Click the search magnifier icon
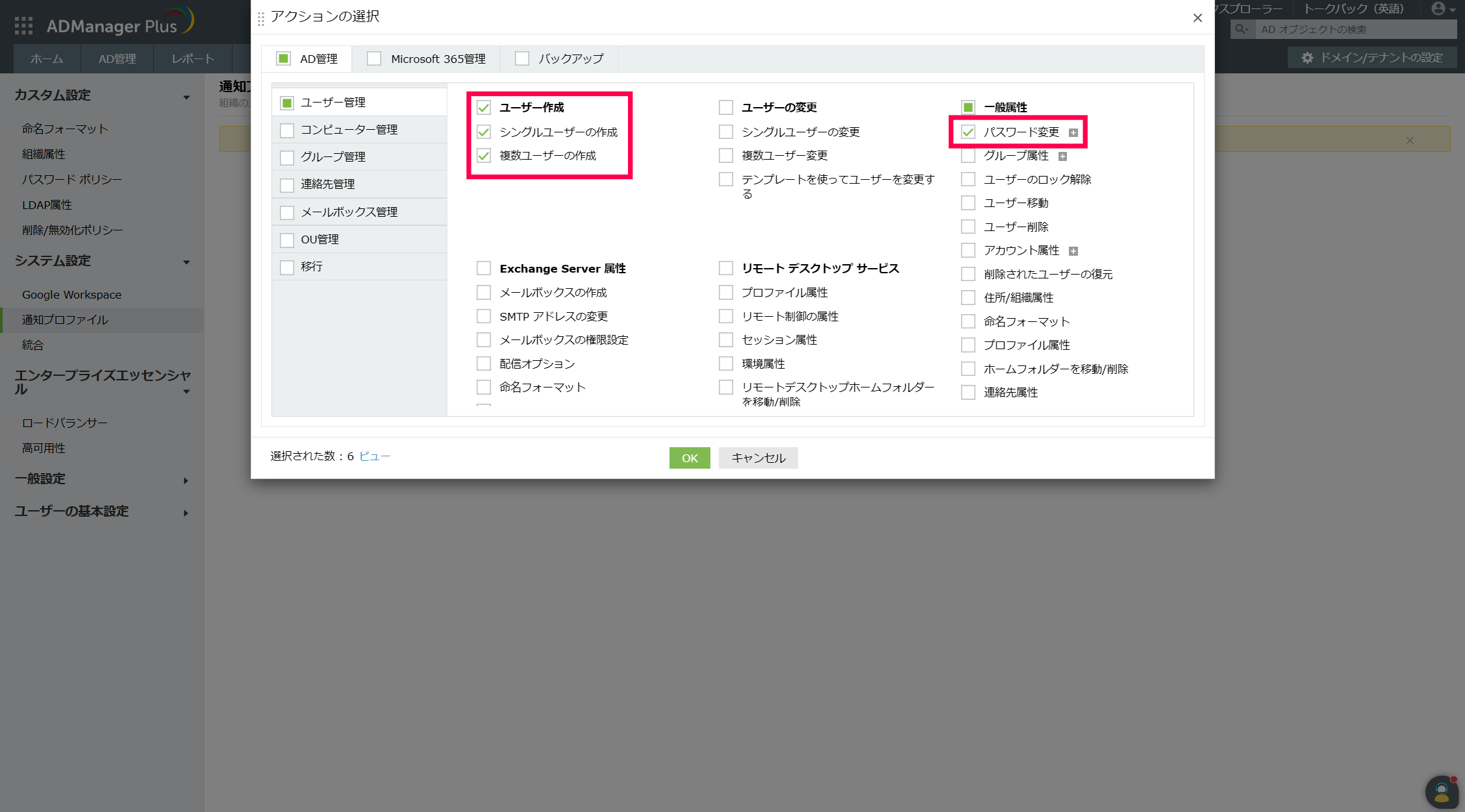The image size is (1465, 812). click(1242, 29)
